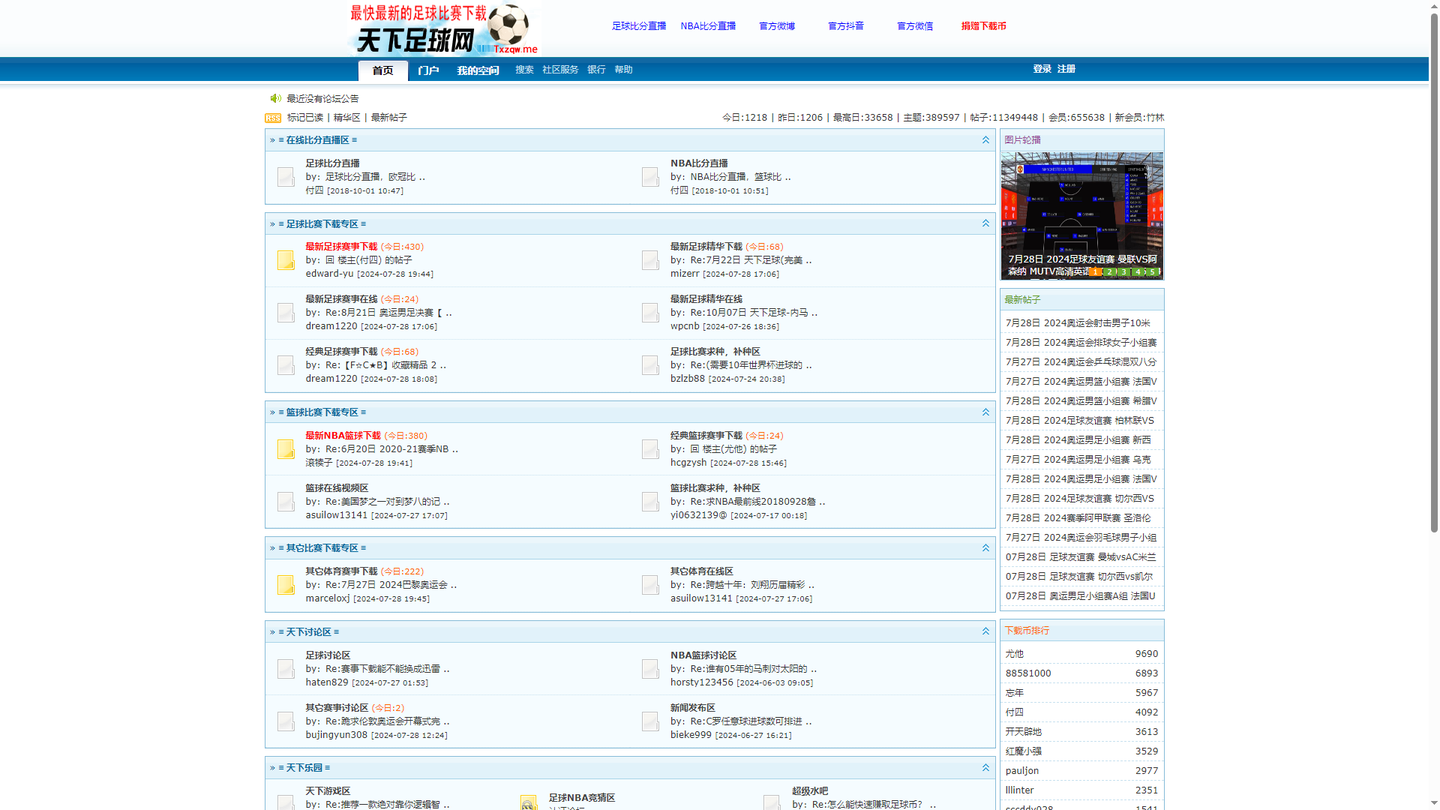The width and height of the screenshot is (1440, 810).
Task: Open latest post 足球友谊赛 曼城vsAC米兰
Action: (1081, 557)
